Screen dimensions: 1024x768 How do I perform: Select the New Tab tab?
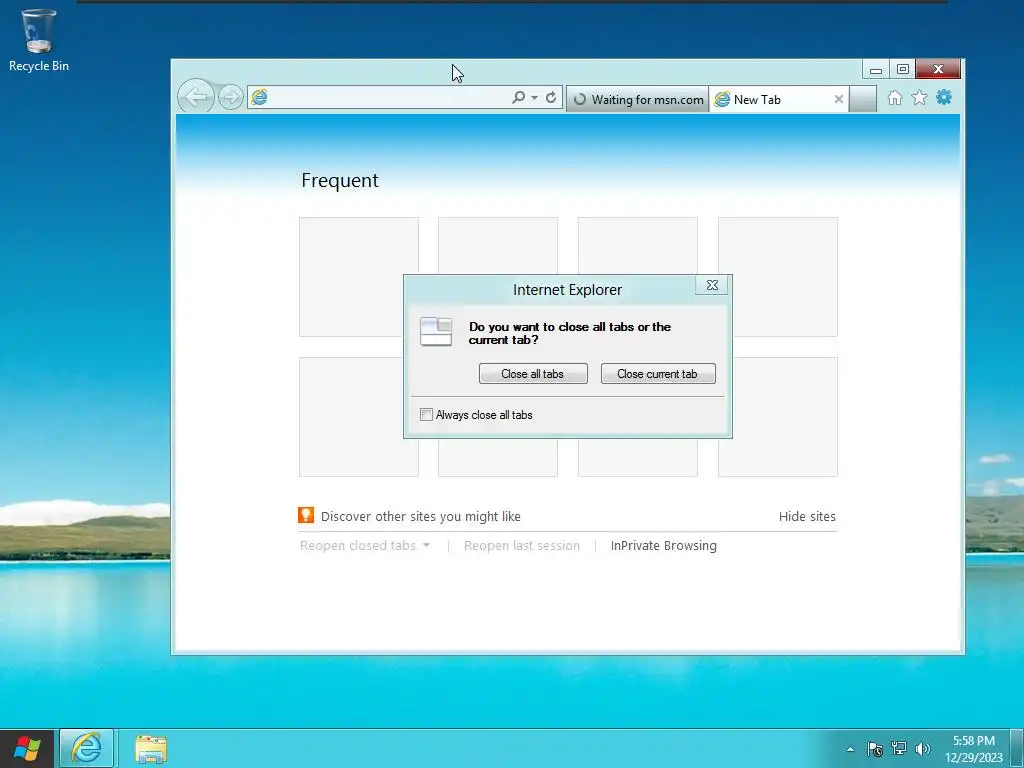click(778, 99)
